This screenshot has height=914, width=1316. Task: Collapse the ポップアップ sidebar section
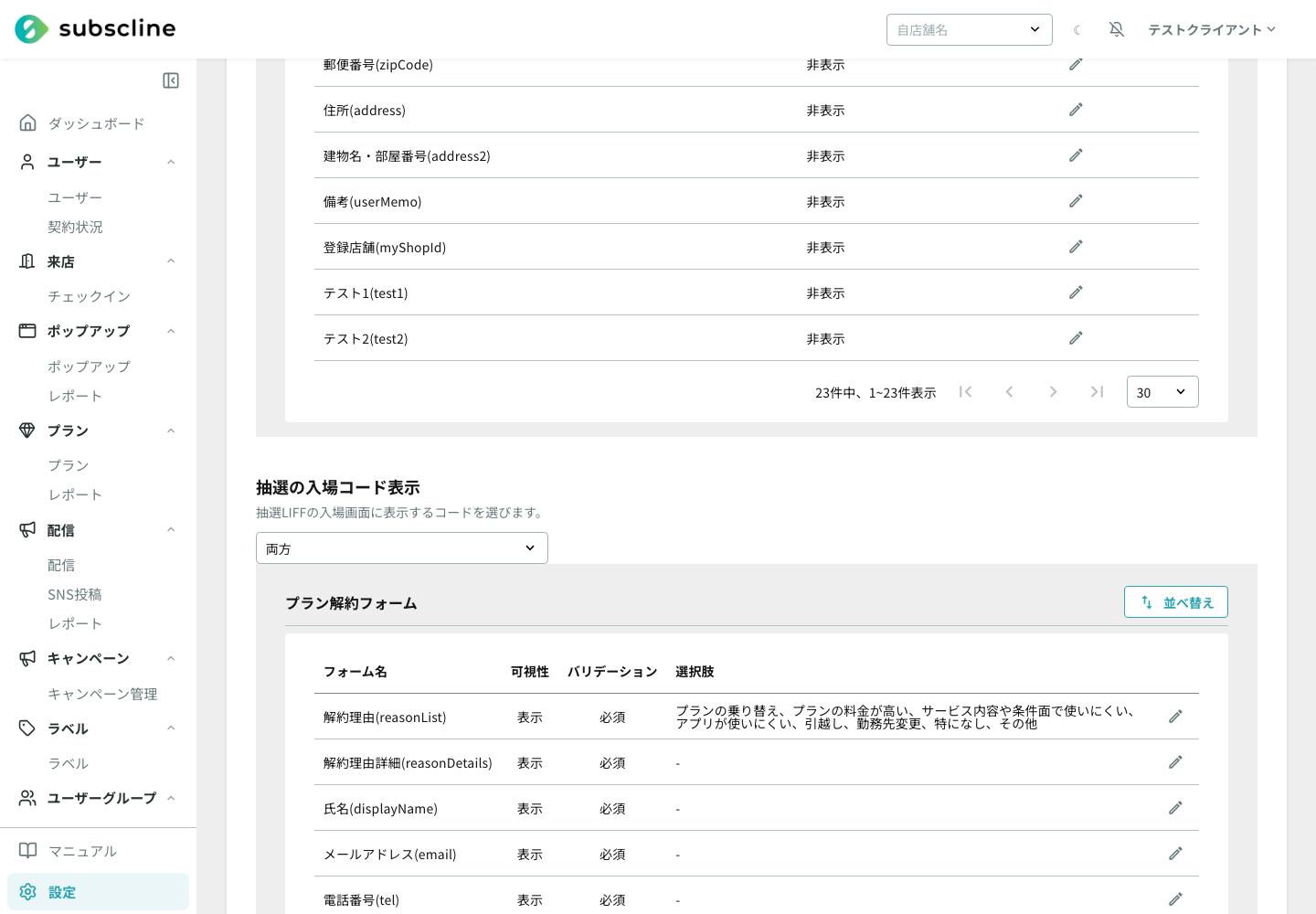tap(171, 332)
